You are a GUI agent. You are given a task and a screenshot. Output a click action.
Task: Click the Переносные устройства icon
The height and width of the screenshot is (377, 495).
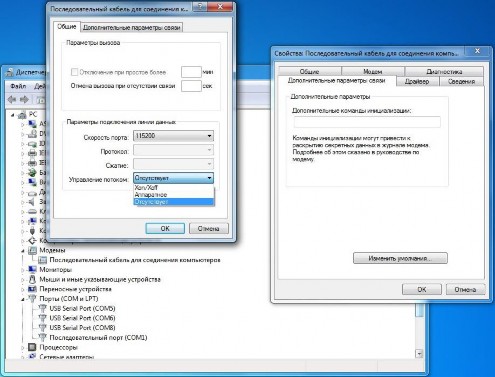coord(32,289)
